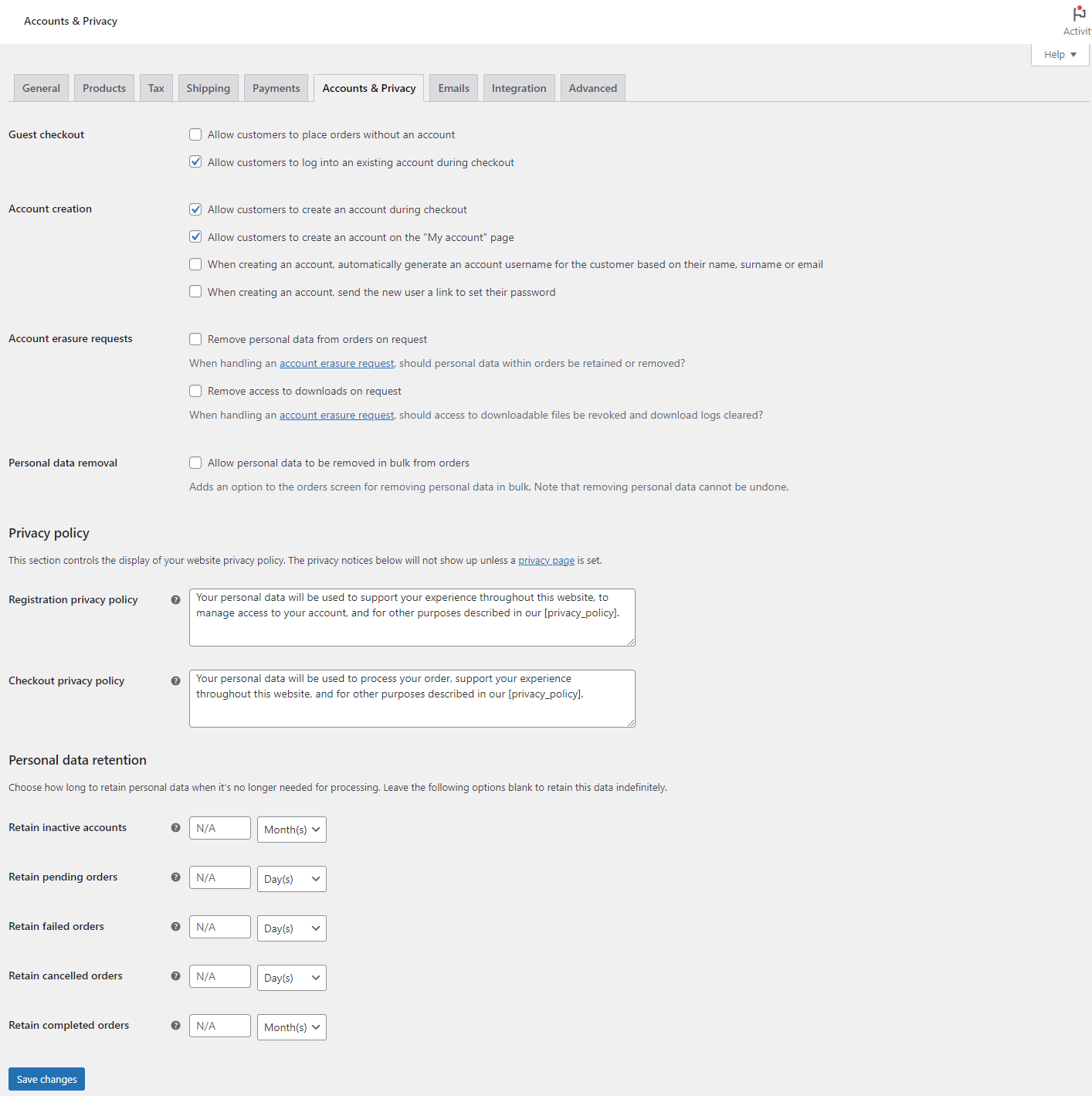The width and height of the screenshot is (1092, 1096).
Task: Open unit dropdown for Retain cancelled orders
Action: point(291,978)
